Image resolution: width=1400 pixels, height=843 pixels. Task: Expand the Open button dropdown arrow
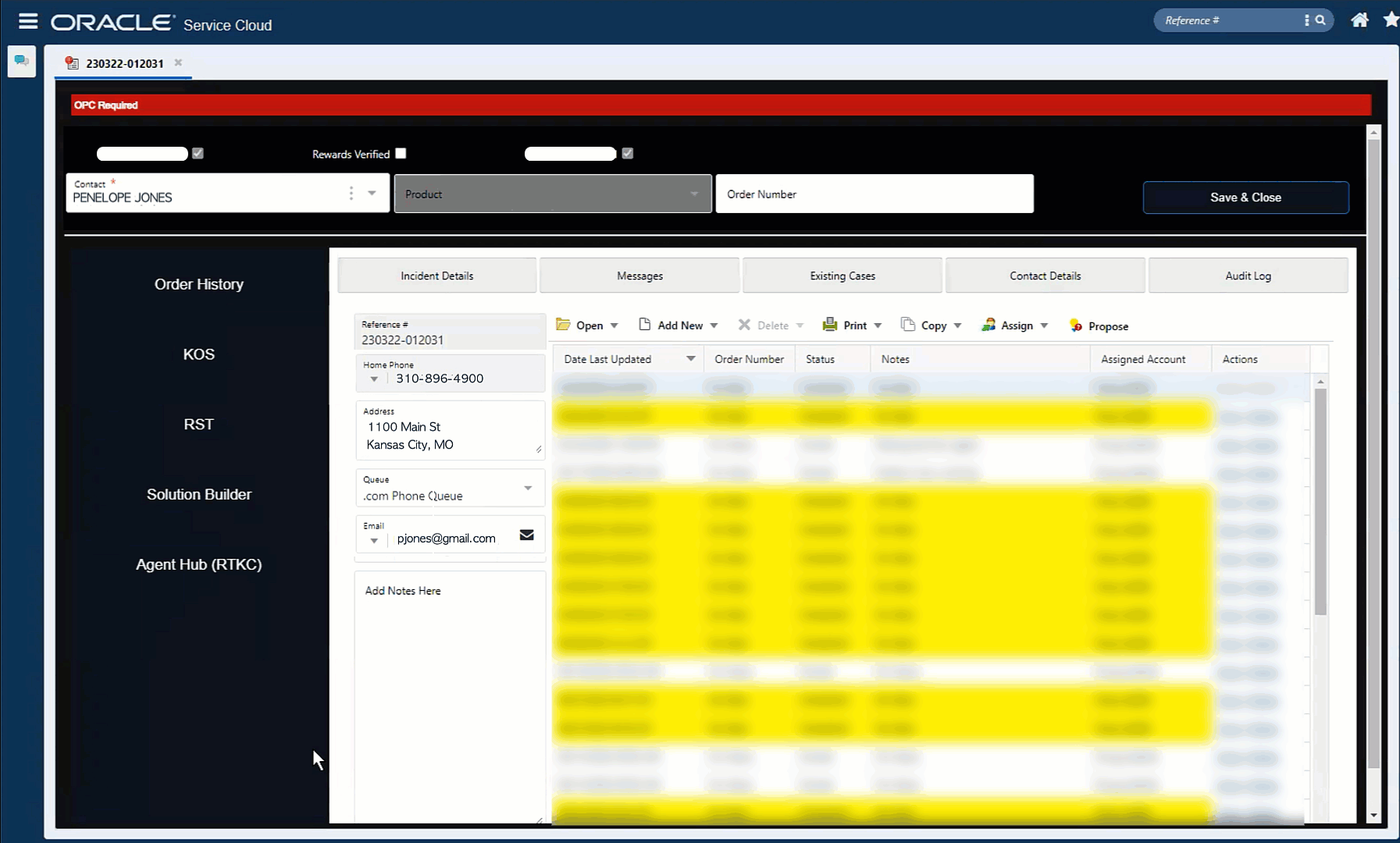(615, 325)
